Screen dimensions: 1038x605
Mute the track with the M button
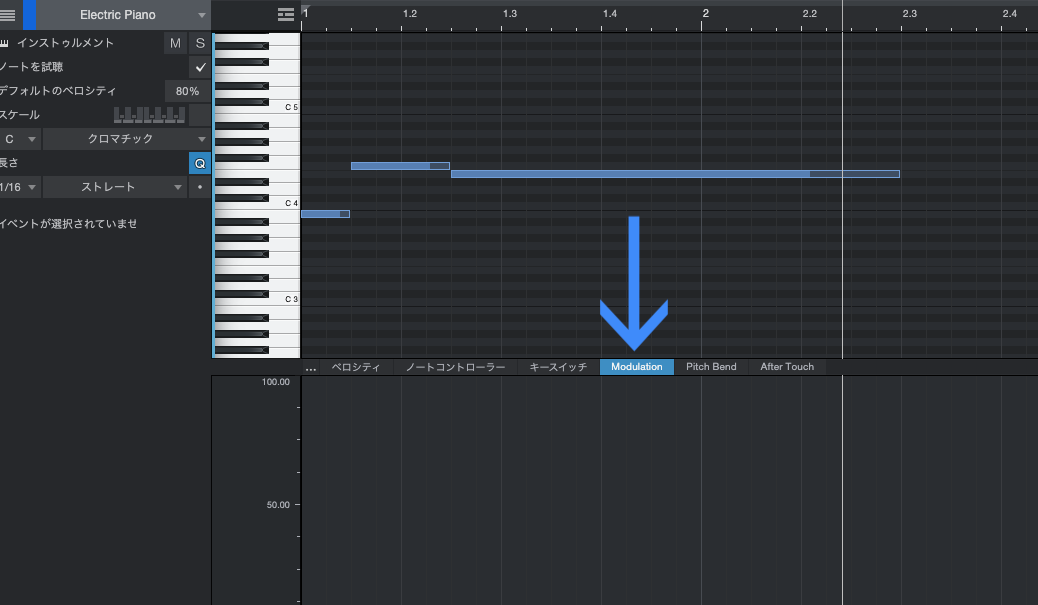click(x=175, y=43)
